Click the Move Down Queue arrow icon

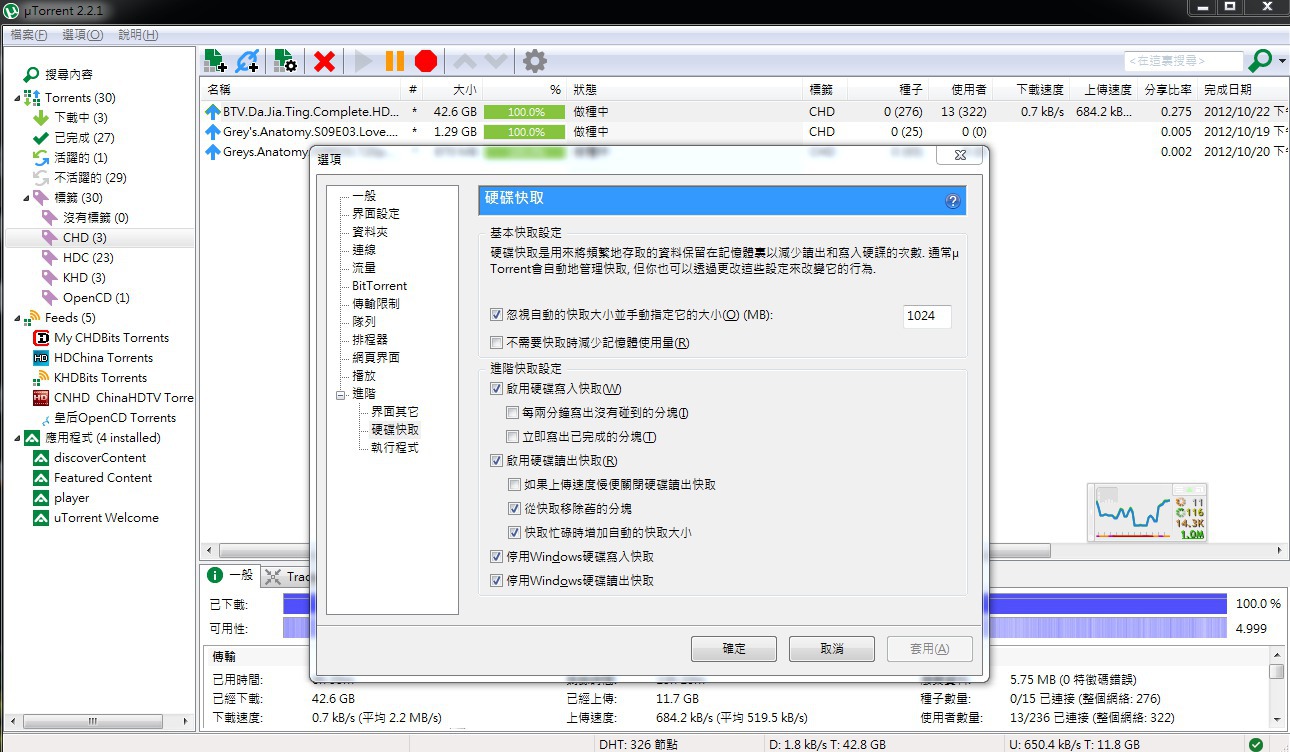[496, 62]
